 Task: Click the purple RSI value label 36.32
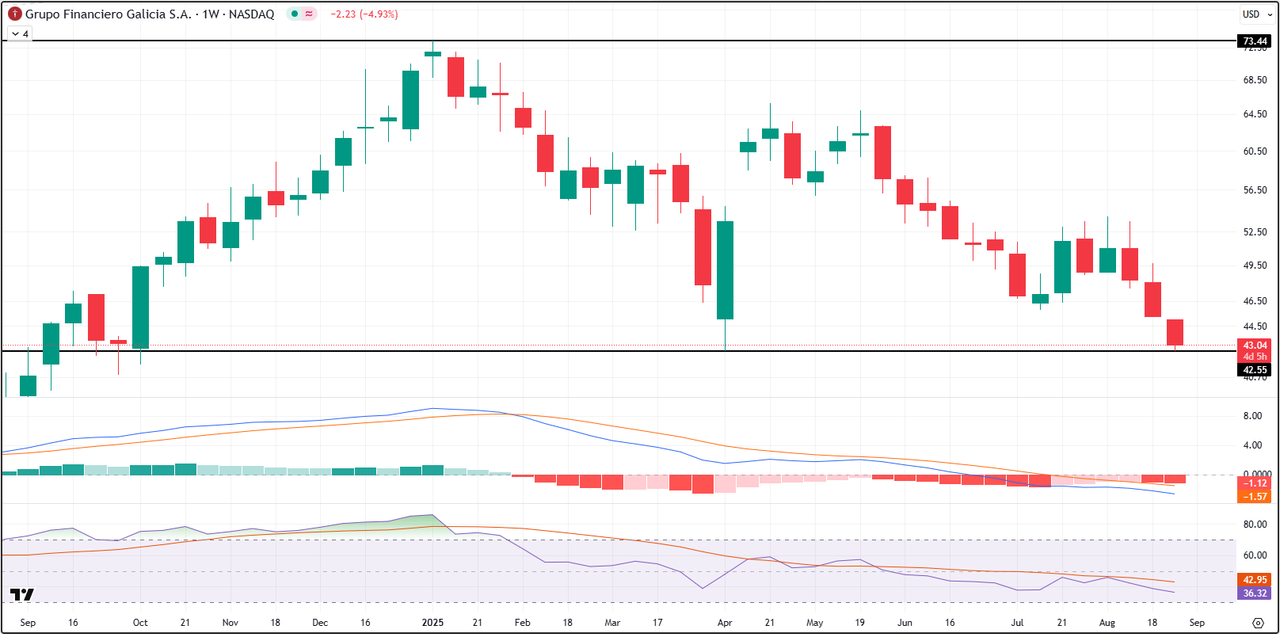[1253, 593]
